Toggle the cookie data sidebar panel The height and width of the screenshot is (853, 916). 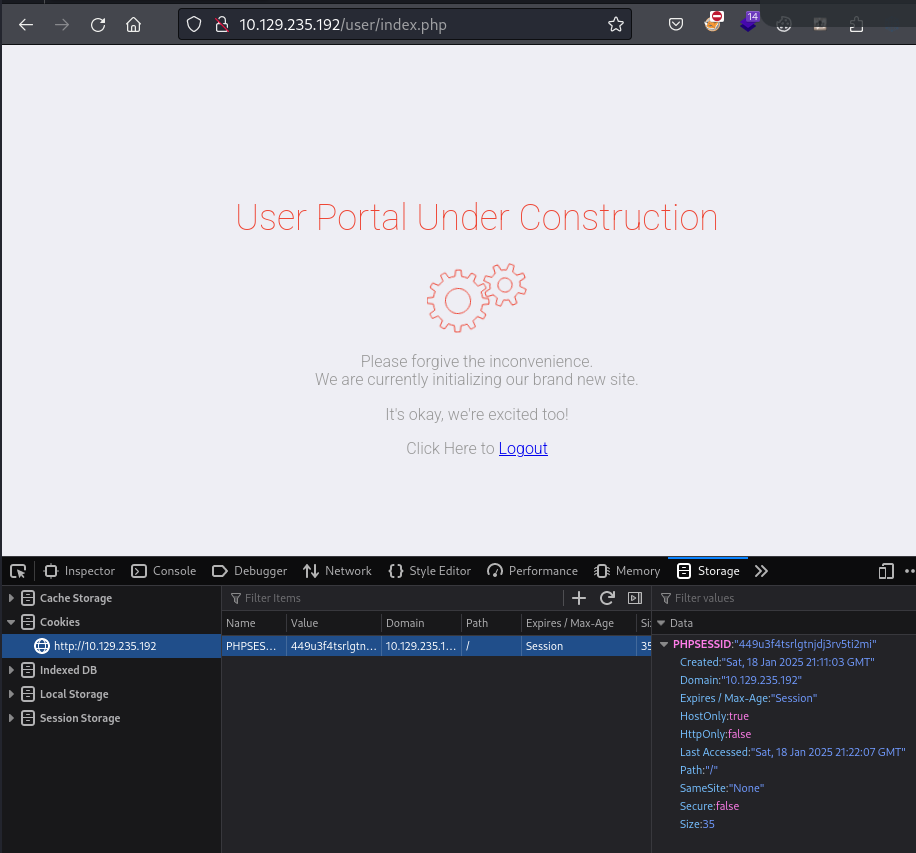pos(635,598)
